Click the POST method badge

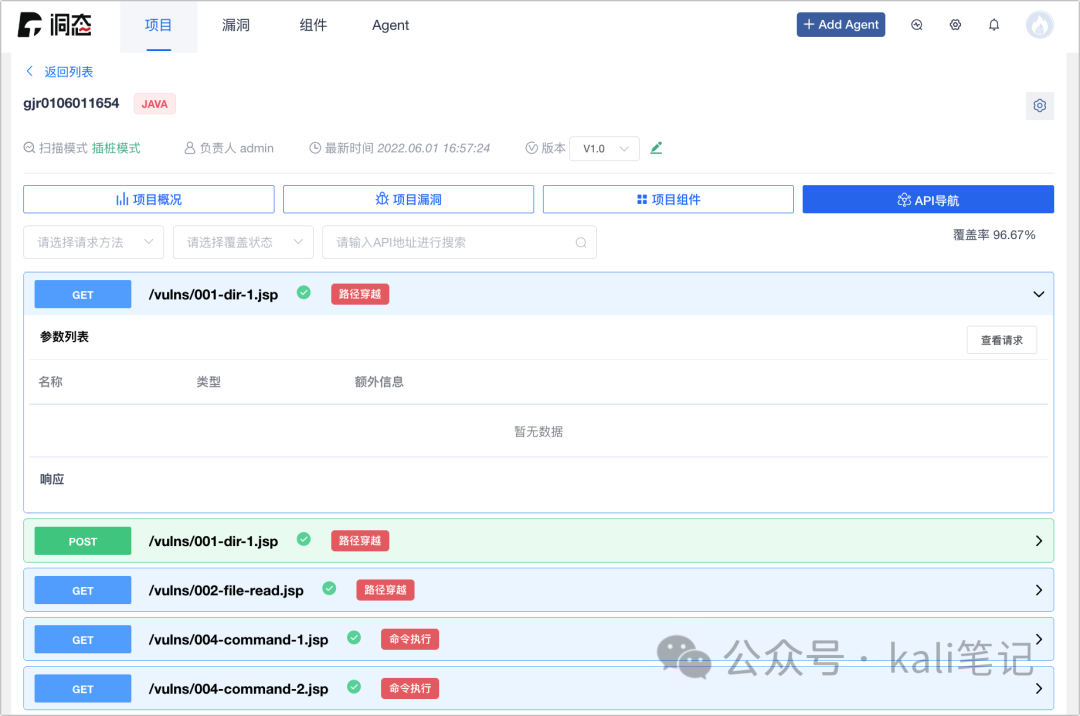(83, 541)
